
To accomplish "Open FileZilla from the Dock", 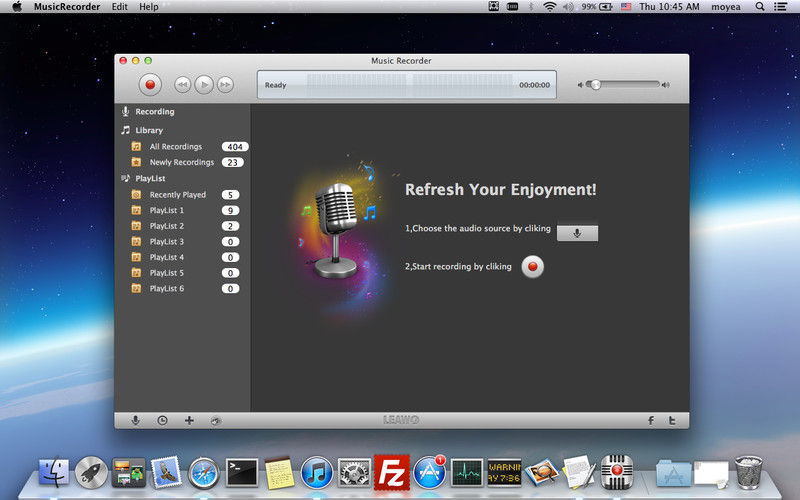I will coord(392,472).
